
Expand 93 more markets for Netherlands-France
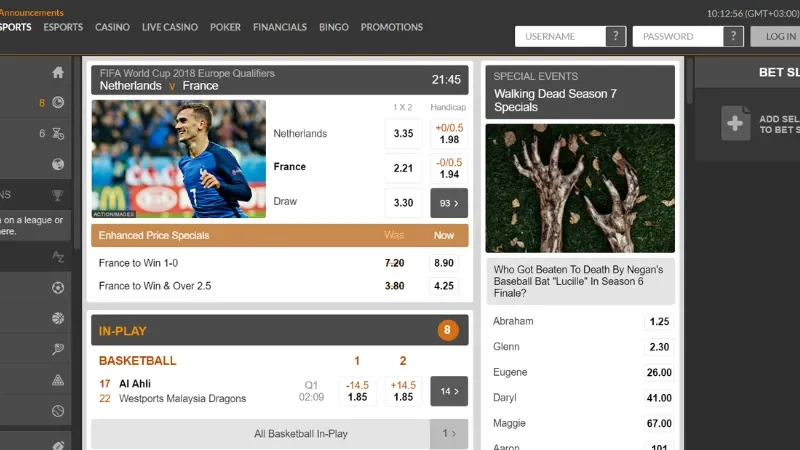tap(449, 203)
